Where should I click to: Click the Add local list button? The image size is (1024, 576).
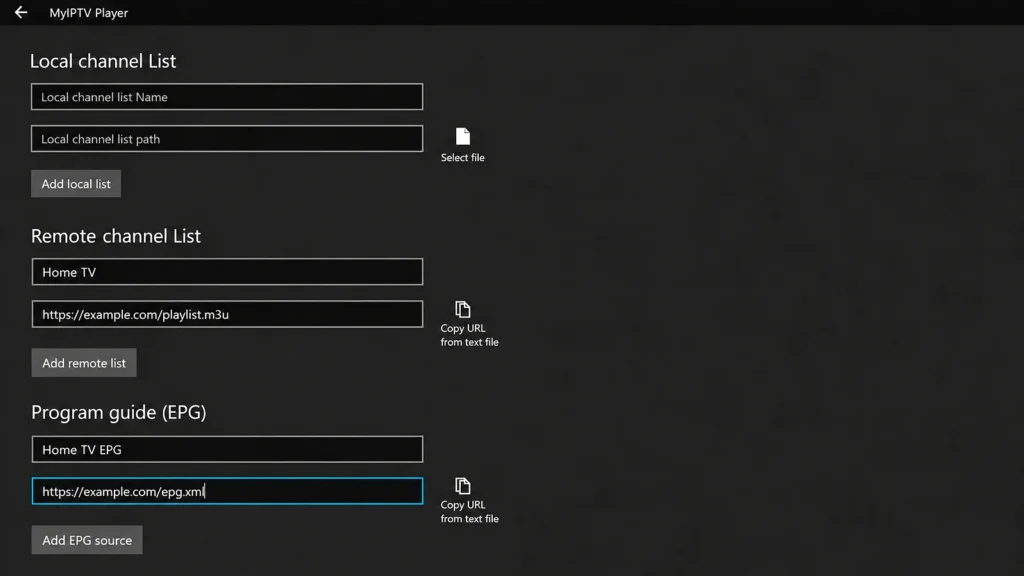pos(76,184)
